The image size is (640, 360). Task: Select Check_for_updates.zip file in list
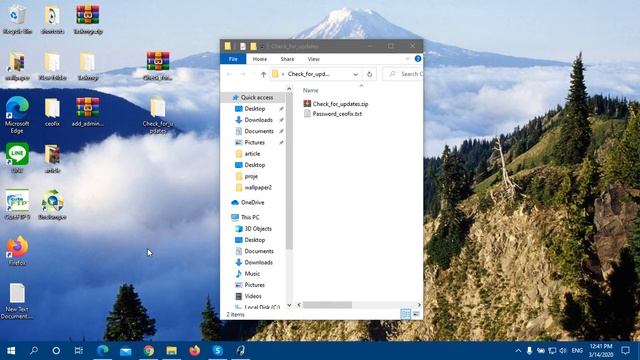click(336, 104)
